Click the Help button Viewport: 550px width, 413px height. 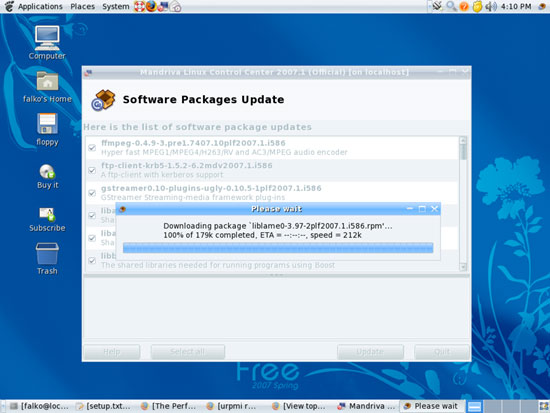(x=112, y=352)
